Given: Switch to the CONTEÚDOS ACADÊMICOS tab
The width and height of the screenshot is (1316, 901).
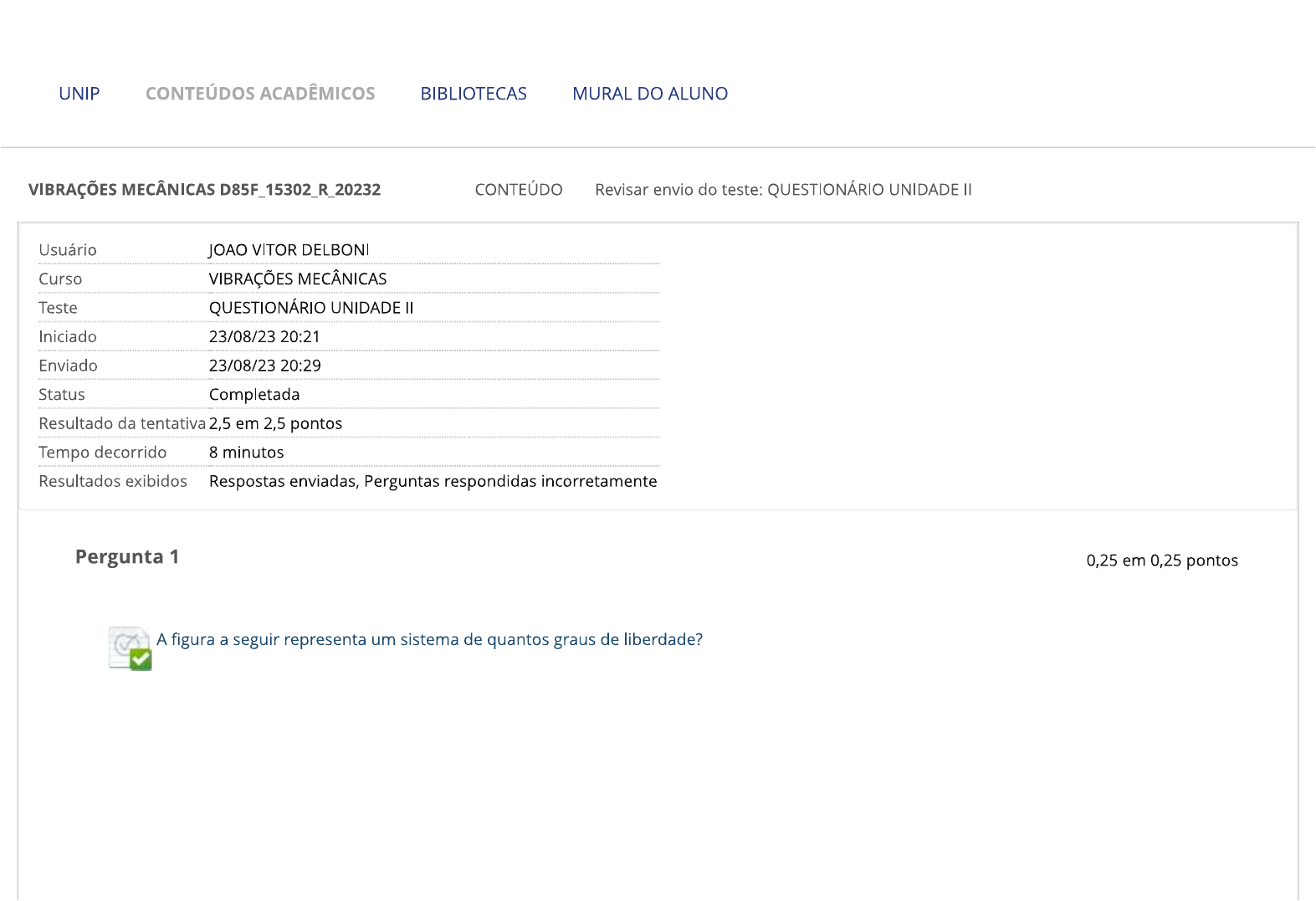Looking at the screenshot, I should click(x=260, y=94).
